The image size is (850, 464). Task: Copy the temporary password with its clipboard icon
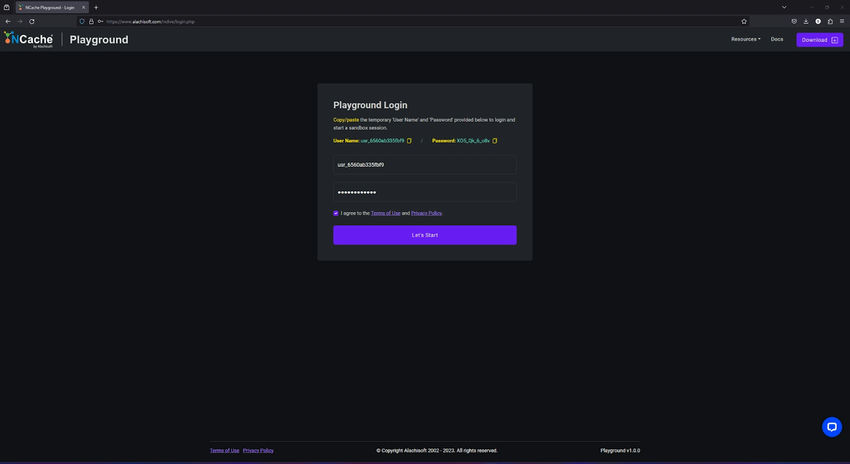click(494, 141)
